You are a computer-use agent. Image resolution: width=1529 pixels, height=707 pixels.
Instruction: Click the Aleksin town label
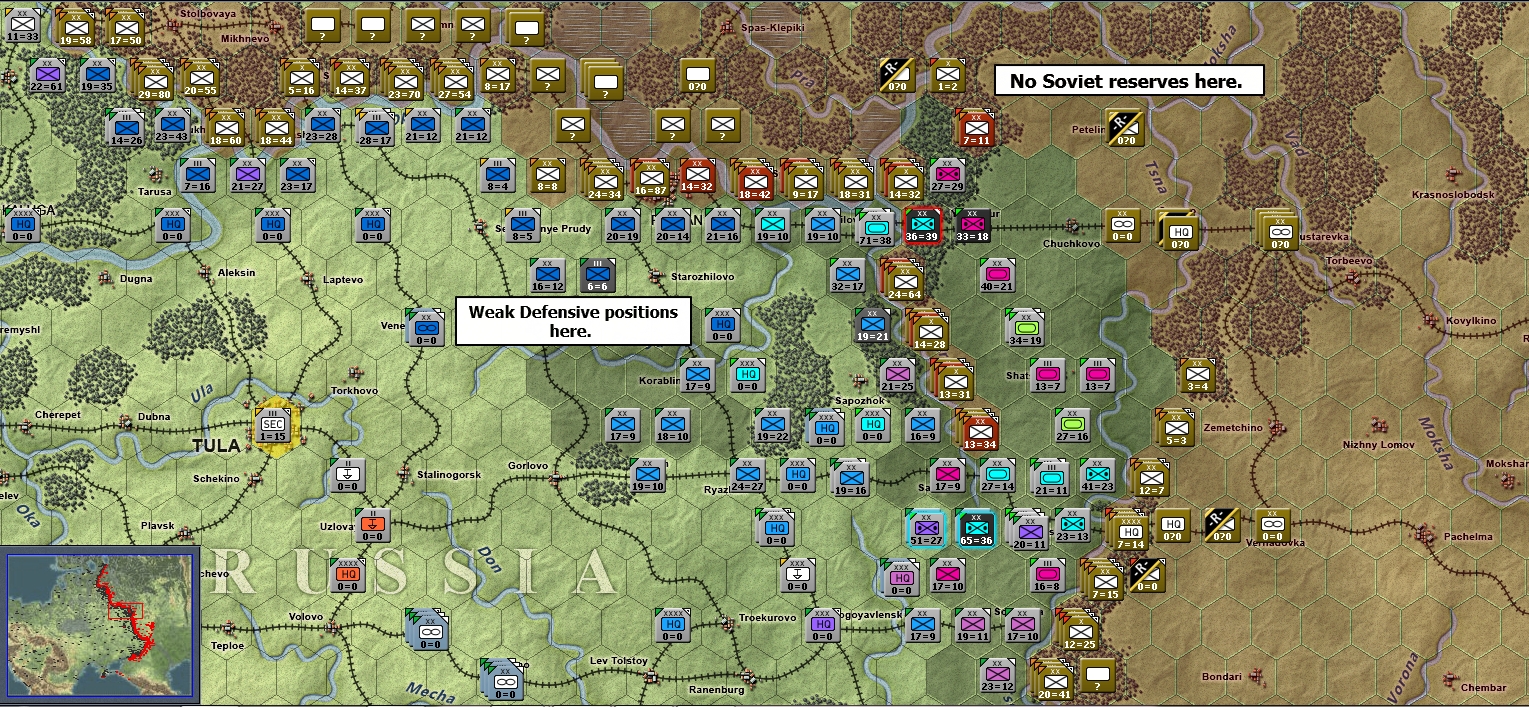click(236, 273)
